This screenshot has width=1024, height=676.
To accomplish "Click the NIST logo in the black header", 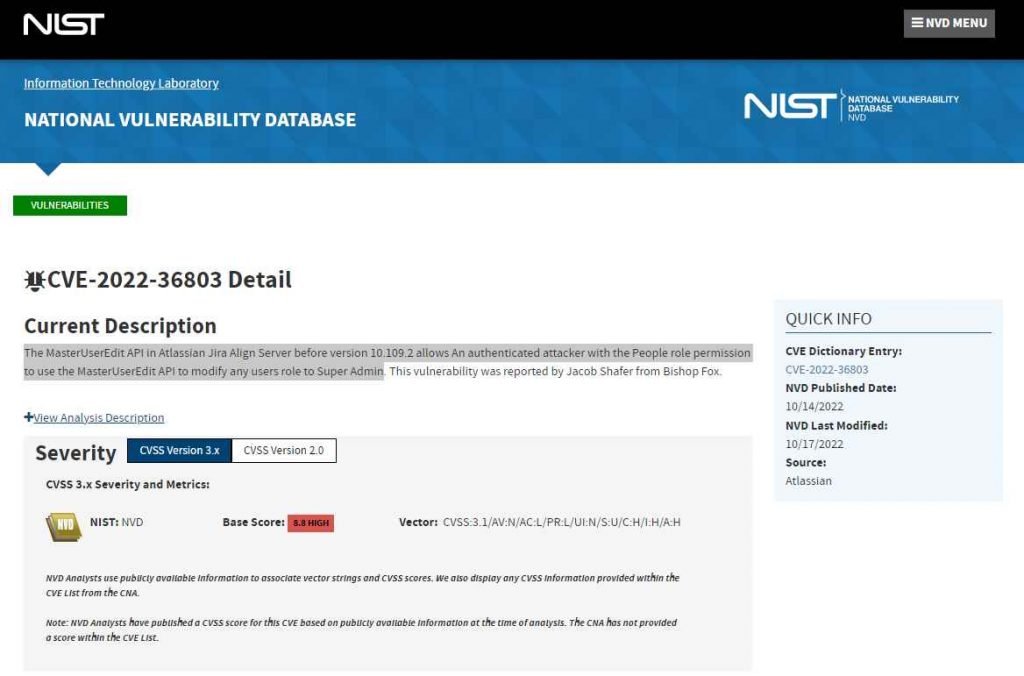I will coord(63,25).
